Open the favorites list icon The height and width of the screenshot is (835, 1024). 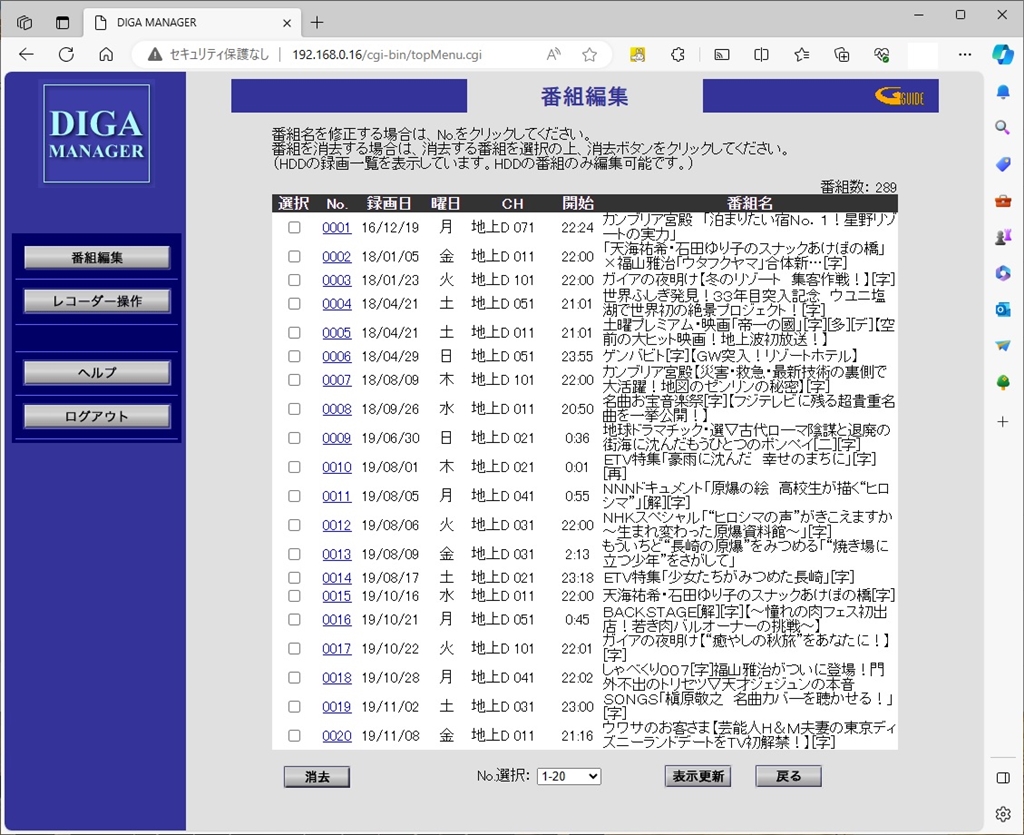(x=802, y=55)
